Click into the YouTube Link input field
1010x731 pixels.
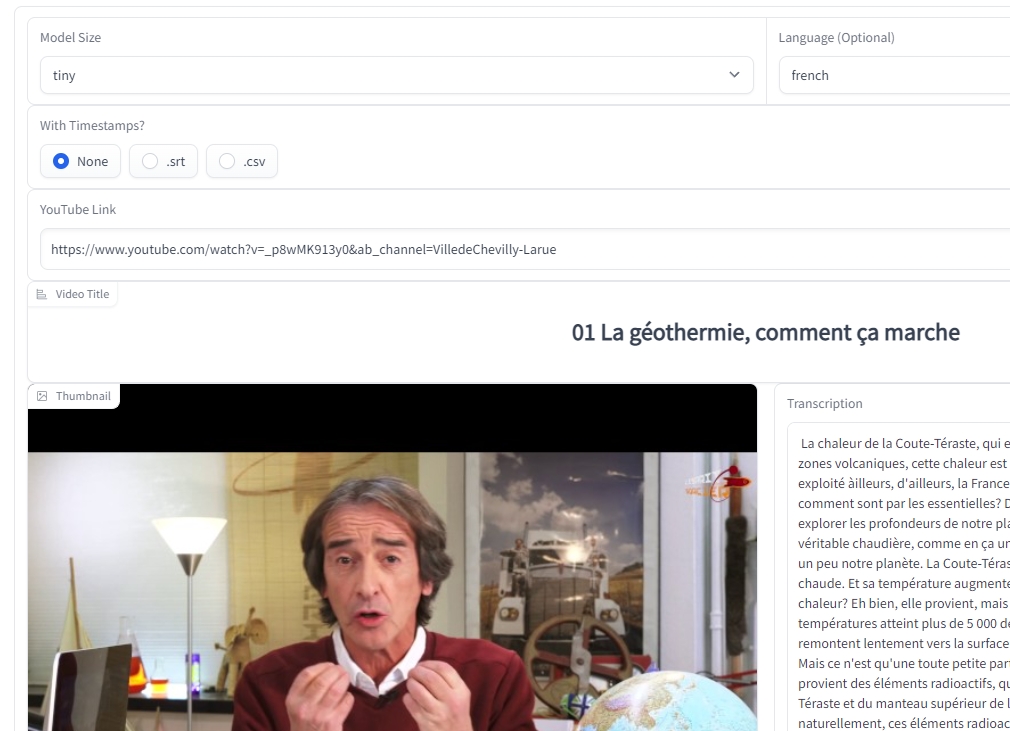(x=524, y=249)
